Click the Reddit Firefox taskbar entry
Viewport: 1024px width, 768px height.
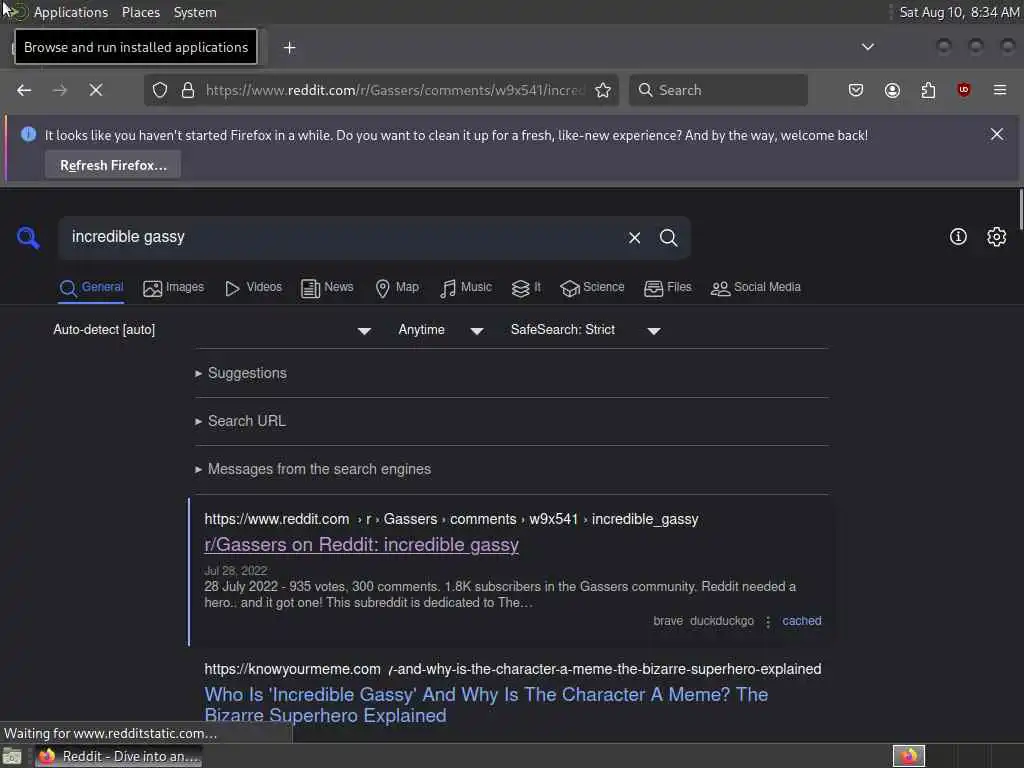tap(118, 756)
